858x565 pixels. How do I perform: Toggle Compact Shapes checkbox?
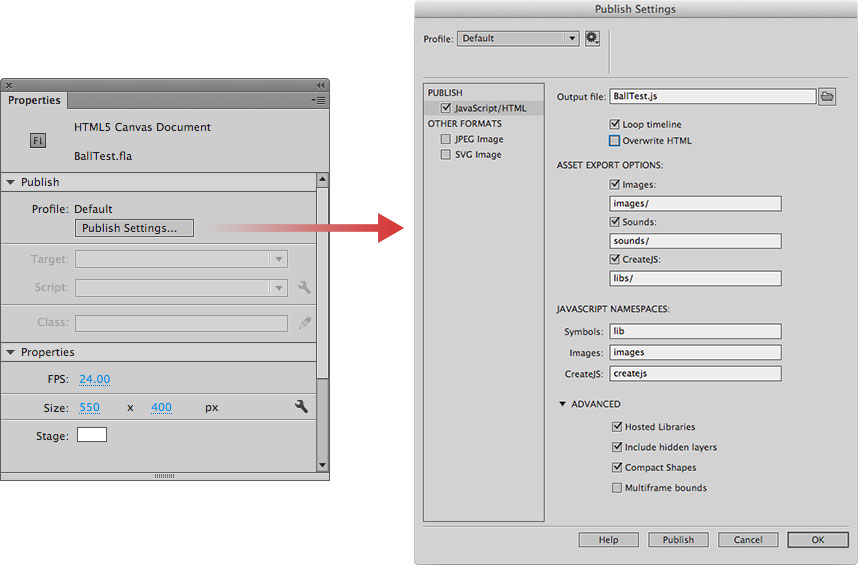tap(617, 467)
